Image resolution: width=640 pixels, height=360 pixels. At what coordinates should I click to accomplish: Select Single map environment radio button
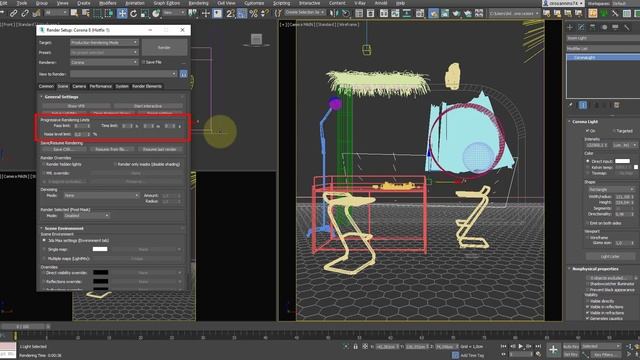coord(44,249)
